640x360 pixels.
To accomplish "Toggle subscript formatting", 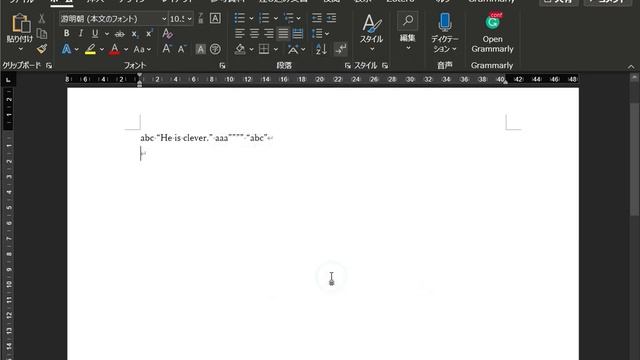I will click(x=134, y=34).
